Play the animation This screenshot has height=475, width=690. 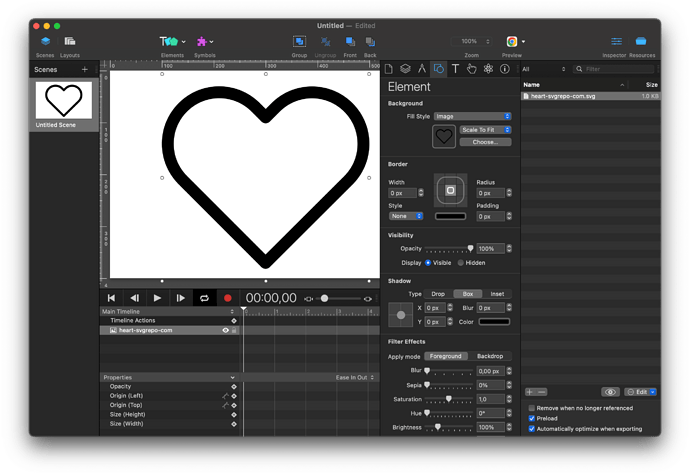tap(157, 298)
